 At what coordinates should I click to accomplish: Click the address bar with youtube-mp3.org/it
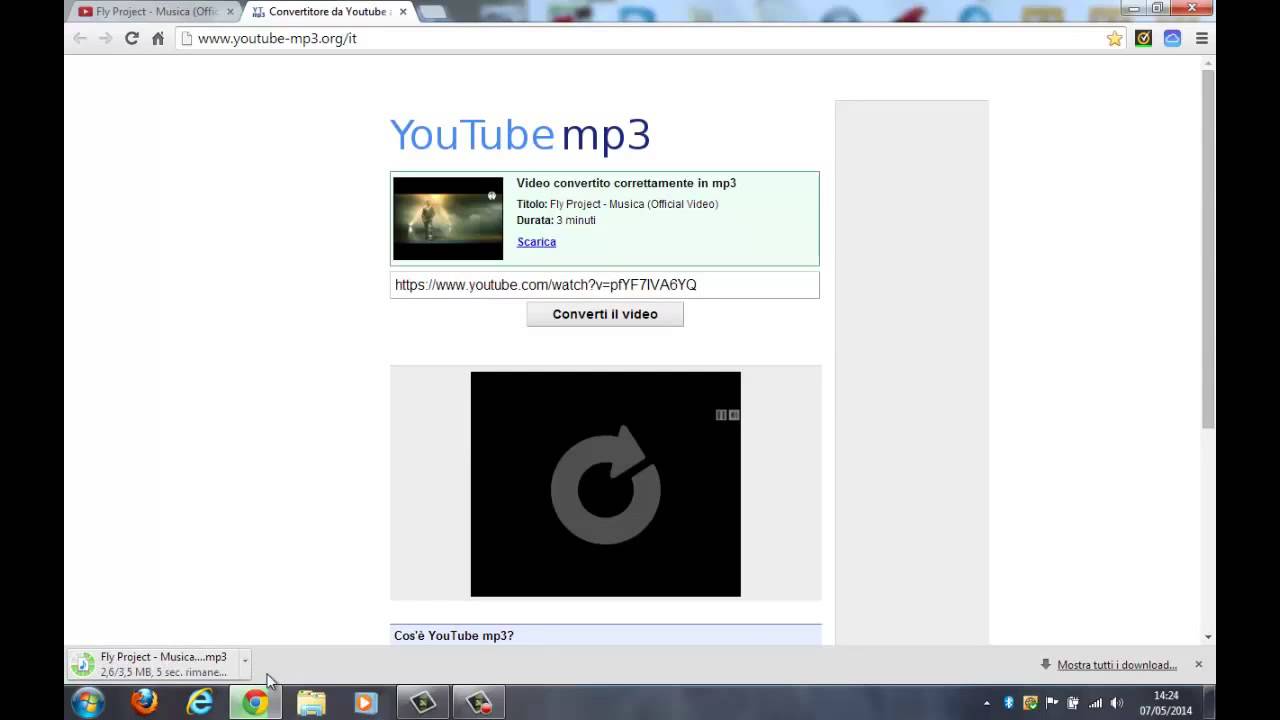point(640,38)
